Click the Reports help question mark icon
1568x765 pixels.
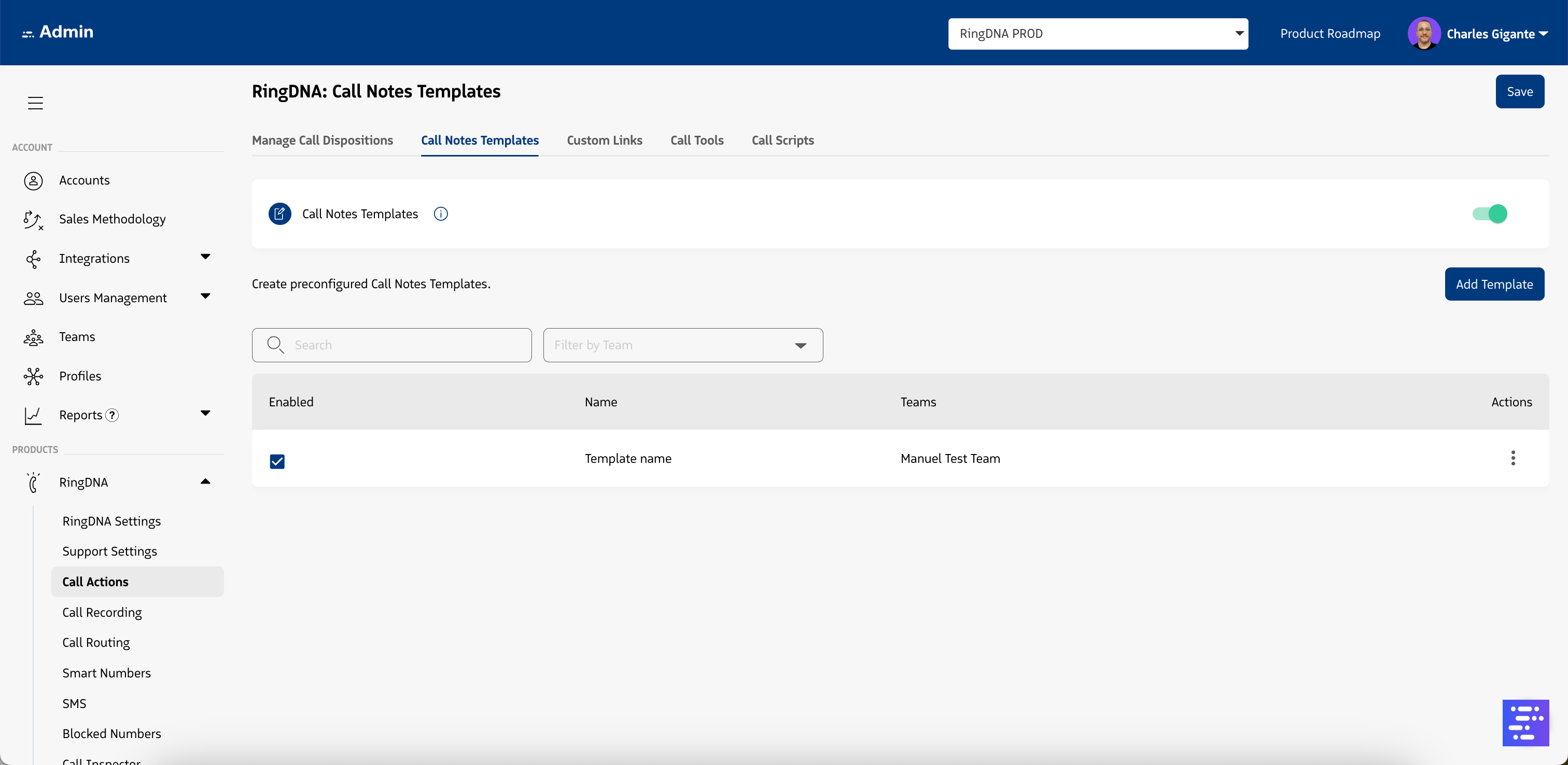112,415
